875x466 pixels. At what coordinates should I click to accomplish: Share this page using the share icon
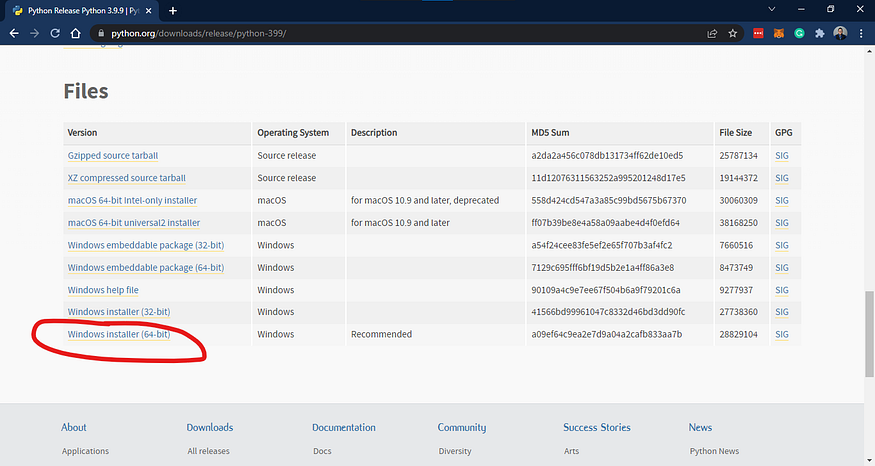click(712, 33)
